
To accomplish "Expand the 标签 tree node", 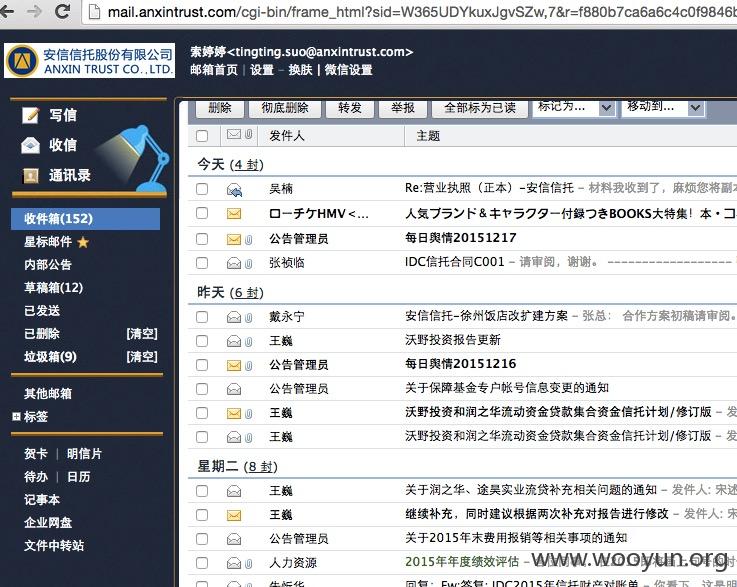I will tap(16, 416).
